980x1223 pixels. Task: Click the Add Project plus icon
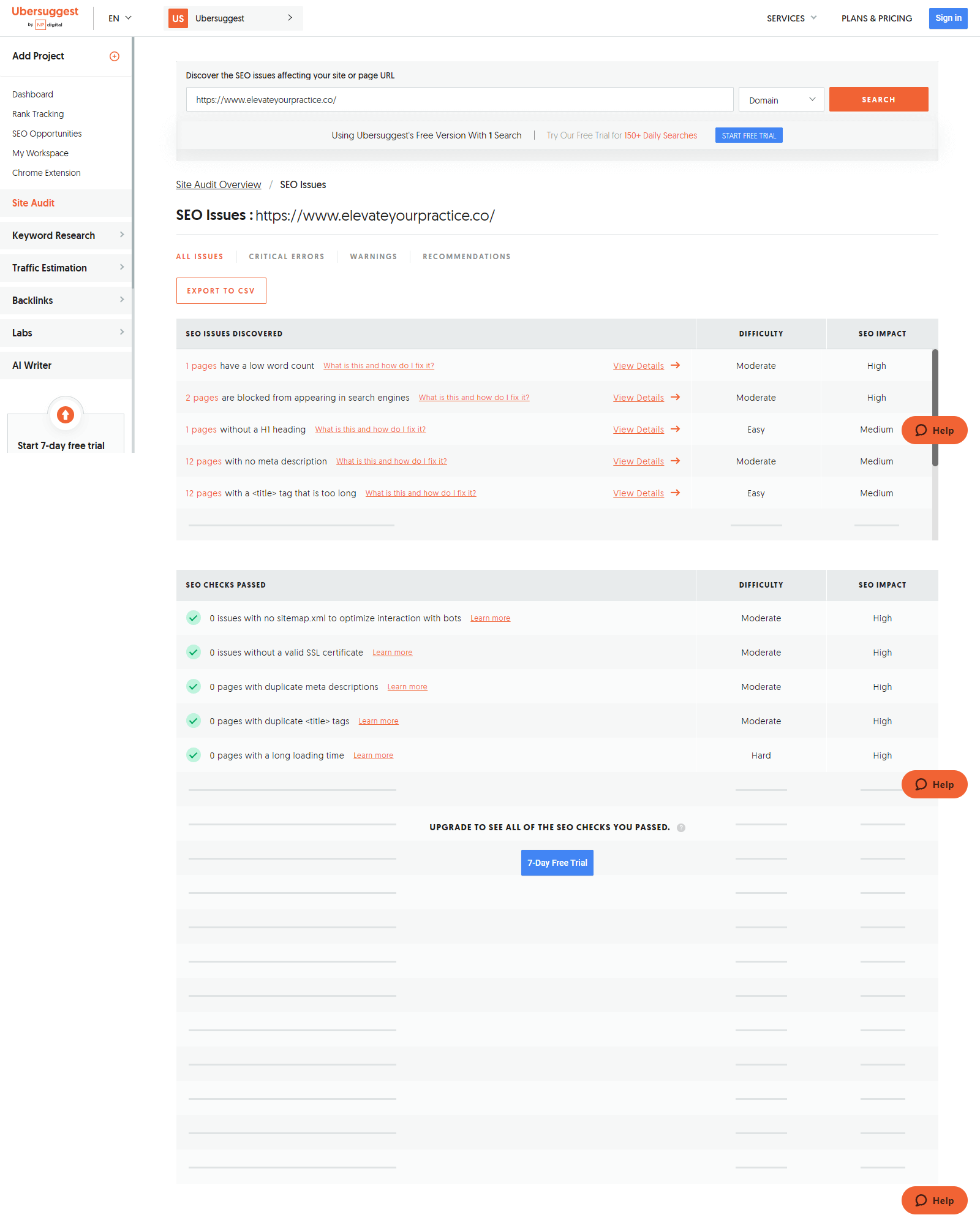115,56
